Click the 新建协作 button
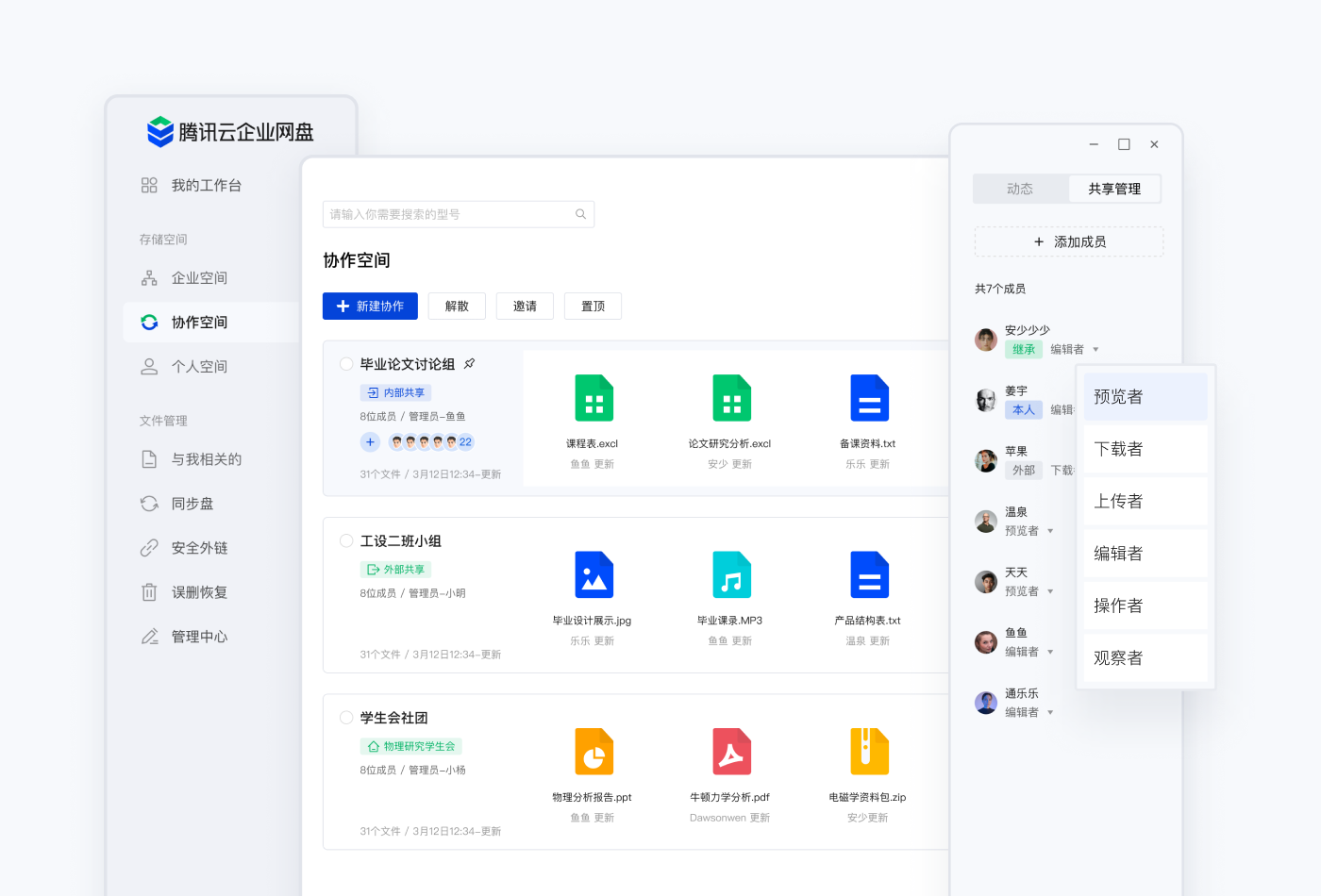1321x896 pixels. [370, 306]
